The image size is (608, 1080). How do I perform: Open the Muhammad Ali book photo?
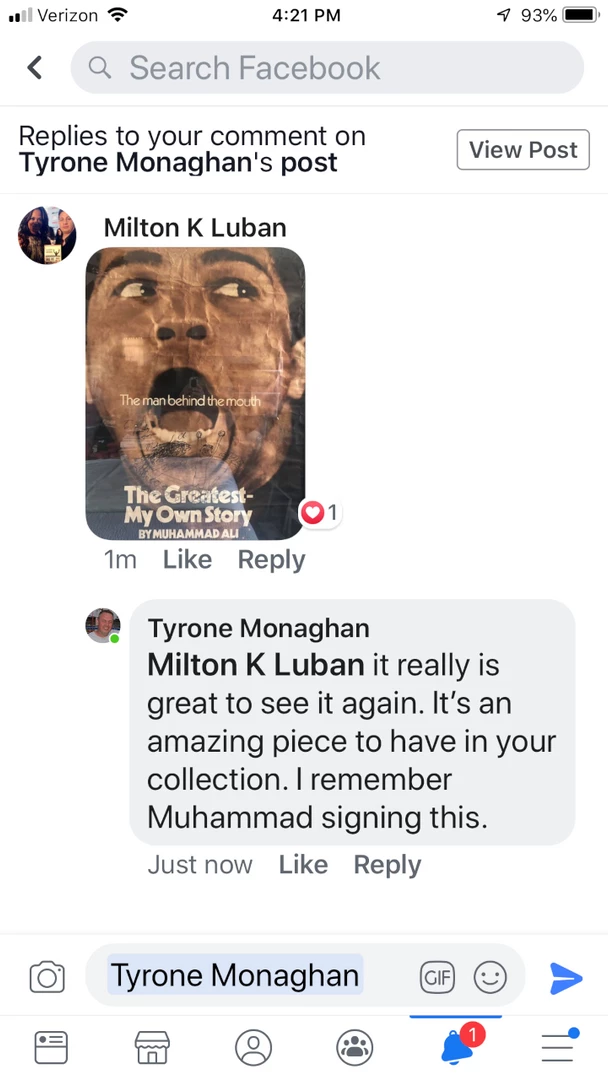pos(195,392)
